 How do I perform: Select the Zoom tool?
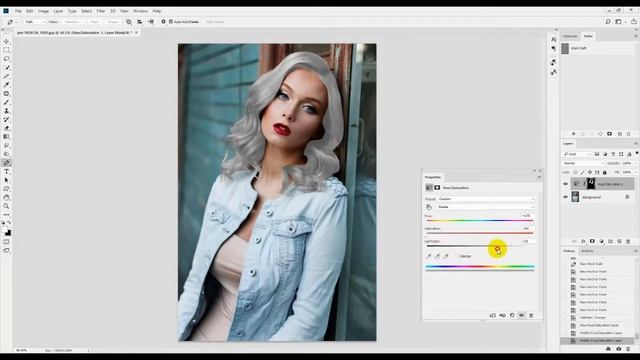click(x=7, y=206)
